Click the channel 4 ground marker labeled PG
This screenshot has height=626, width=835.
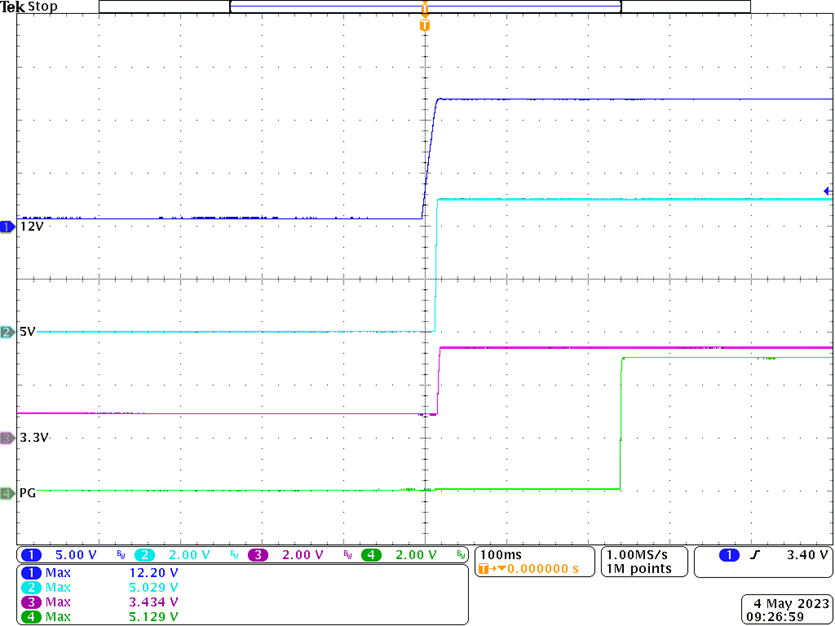pos(8,493)
